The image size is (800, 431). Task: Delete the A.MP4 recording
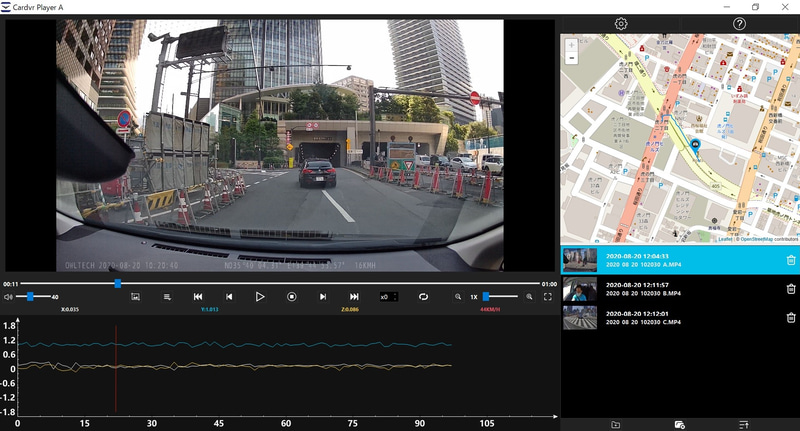[x=791, y=260]
